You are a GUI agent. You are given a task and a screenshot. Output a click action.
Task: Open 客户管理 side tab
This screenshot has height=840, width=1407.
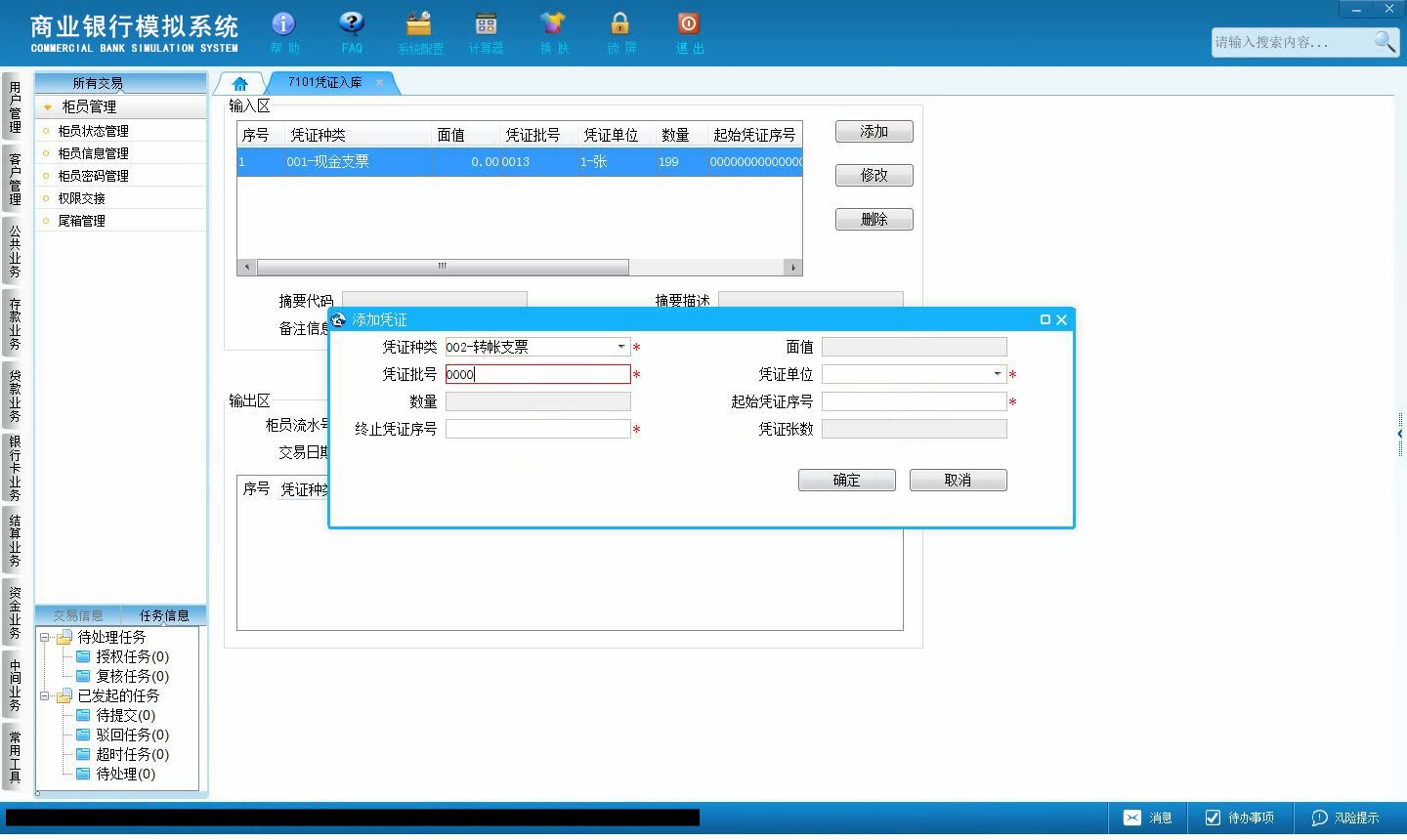pyautogui.click(x=15, y=179)
